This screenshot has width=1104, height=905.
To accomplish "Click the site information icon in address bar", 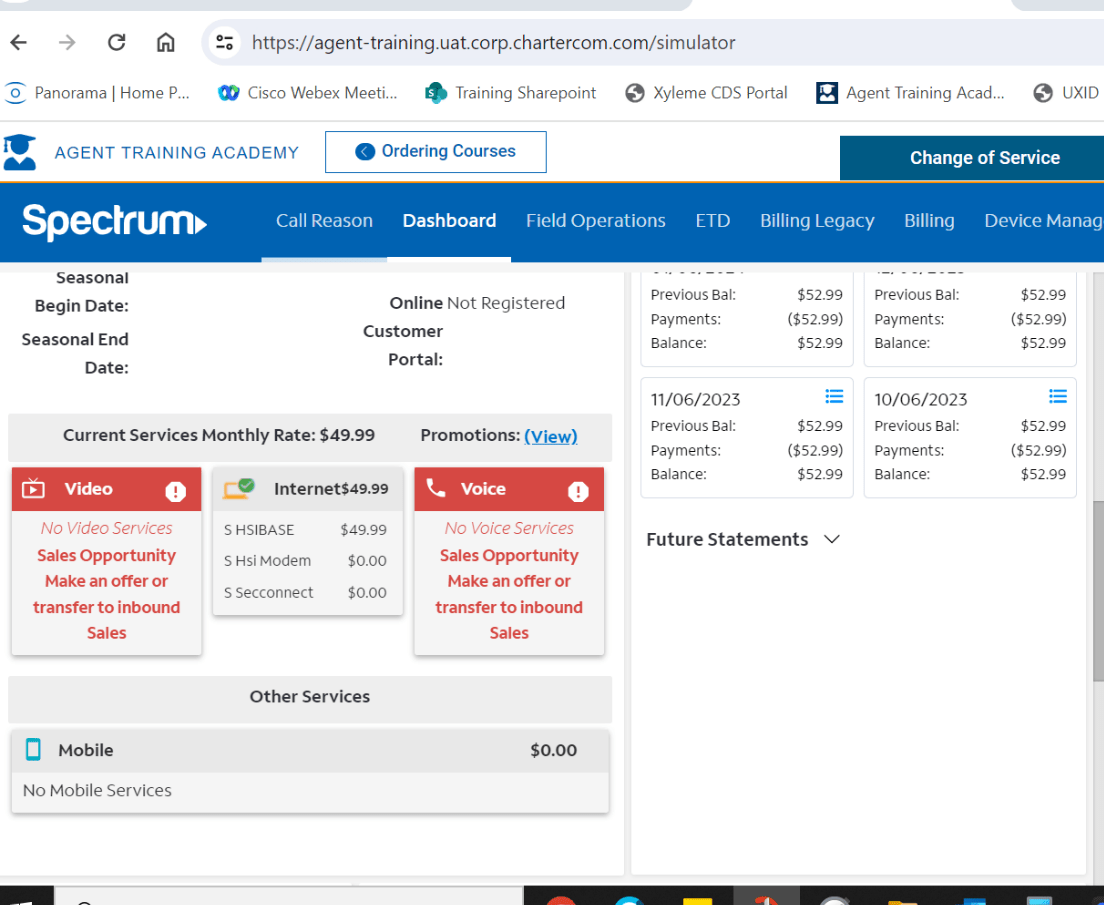I will [x=225, y=42].
